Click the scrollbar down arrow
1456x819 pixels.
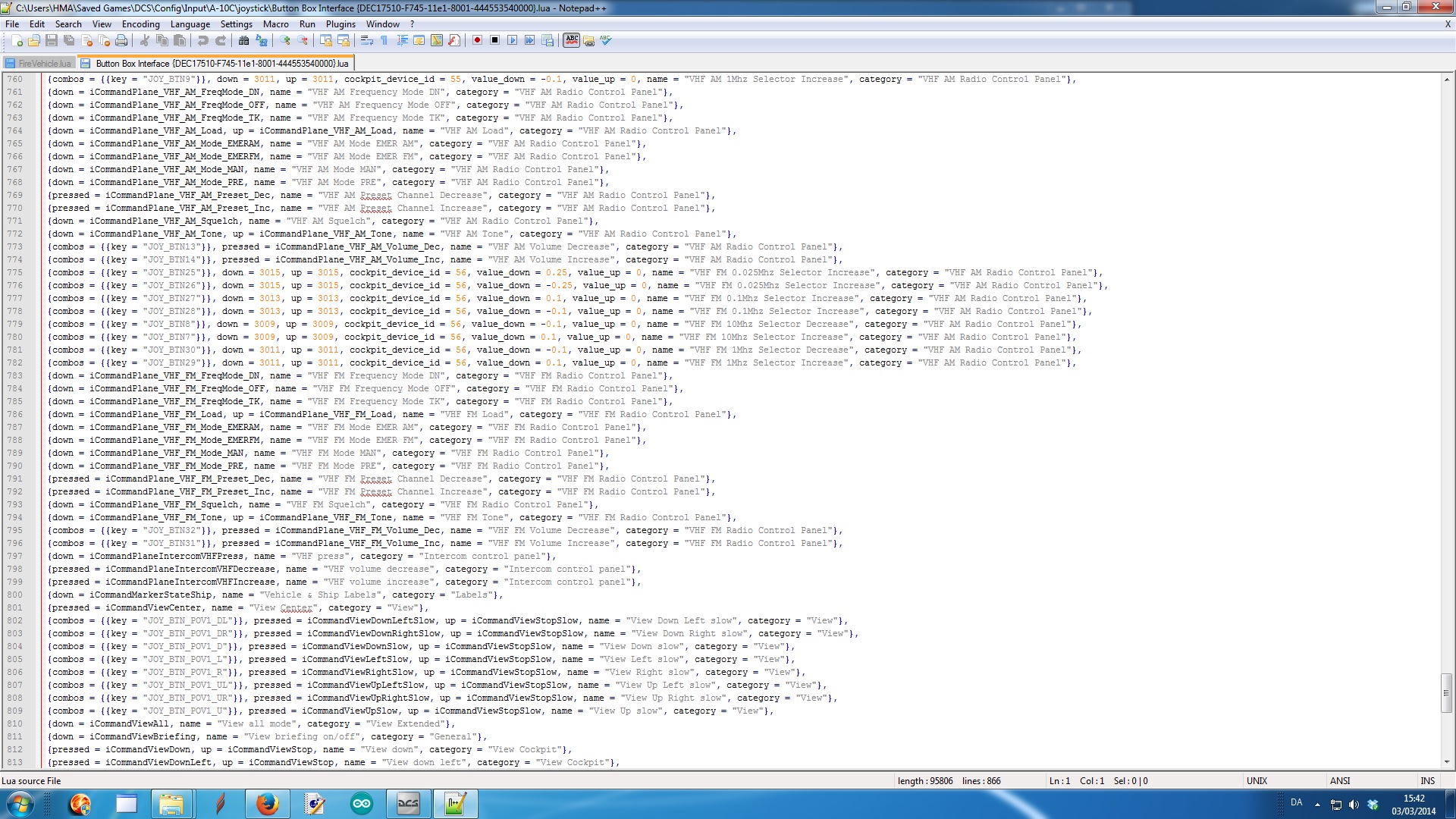tap(1447, 762)
